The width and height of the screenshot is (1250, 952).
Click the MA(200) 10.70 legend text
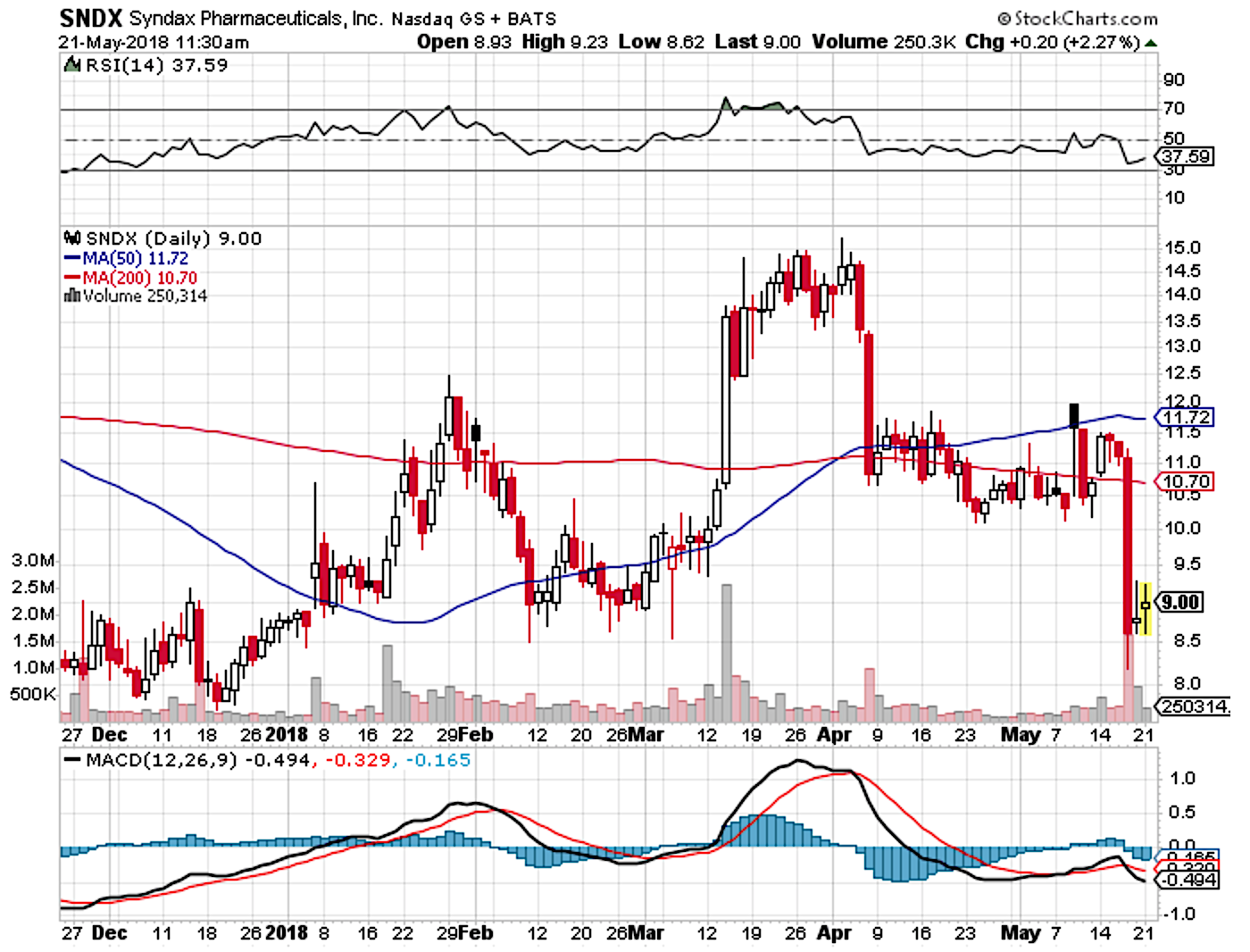[x=140, y=278]
